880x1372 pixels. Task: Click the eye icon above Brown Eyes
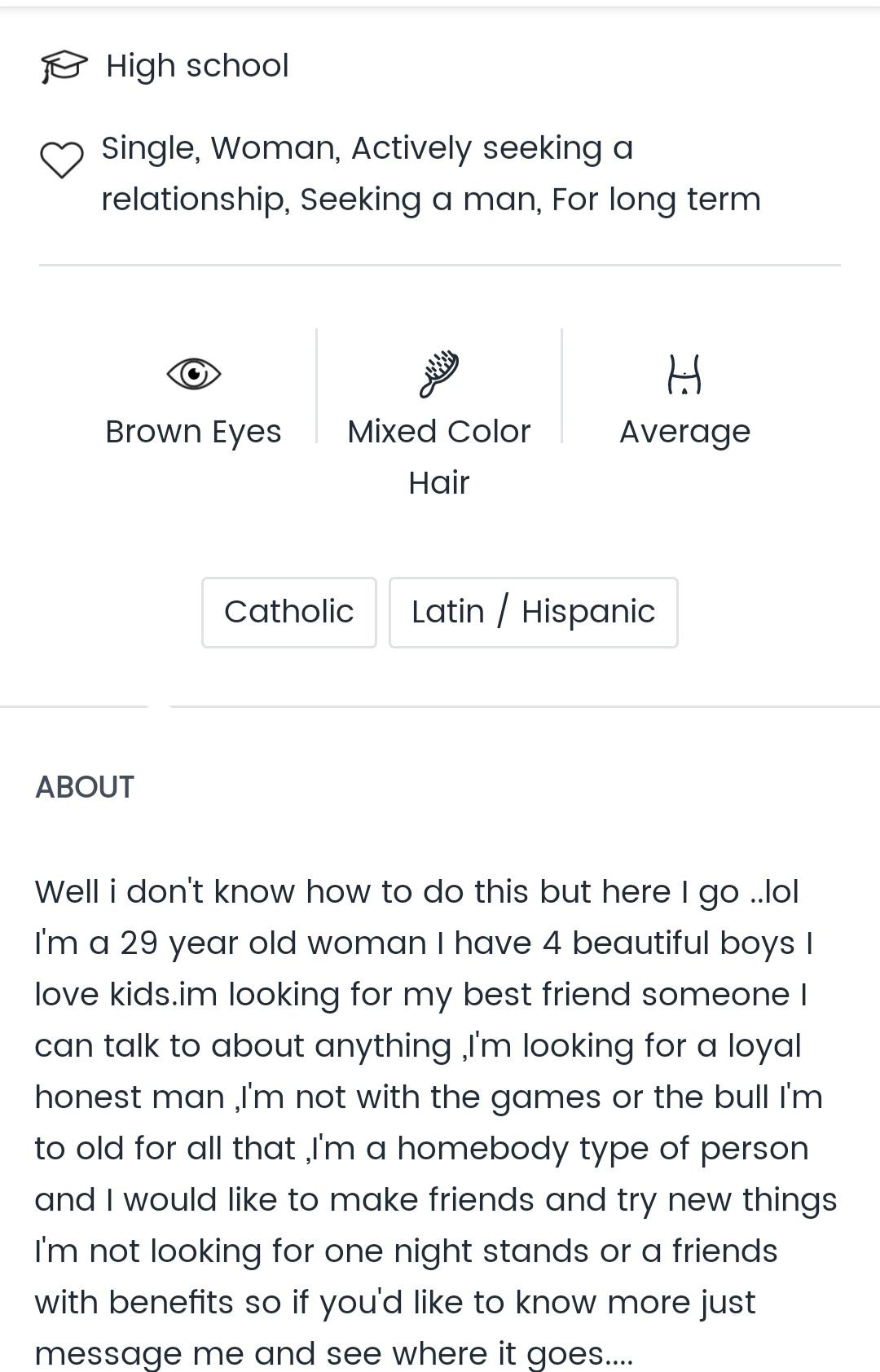tap(193, 374)
